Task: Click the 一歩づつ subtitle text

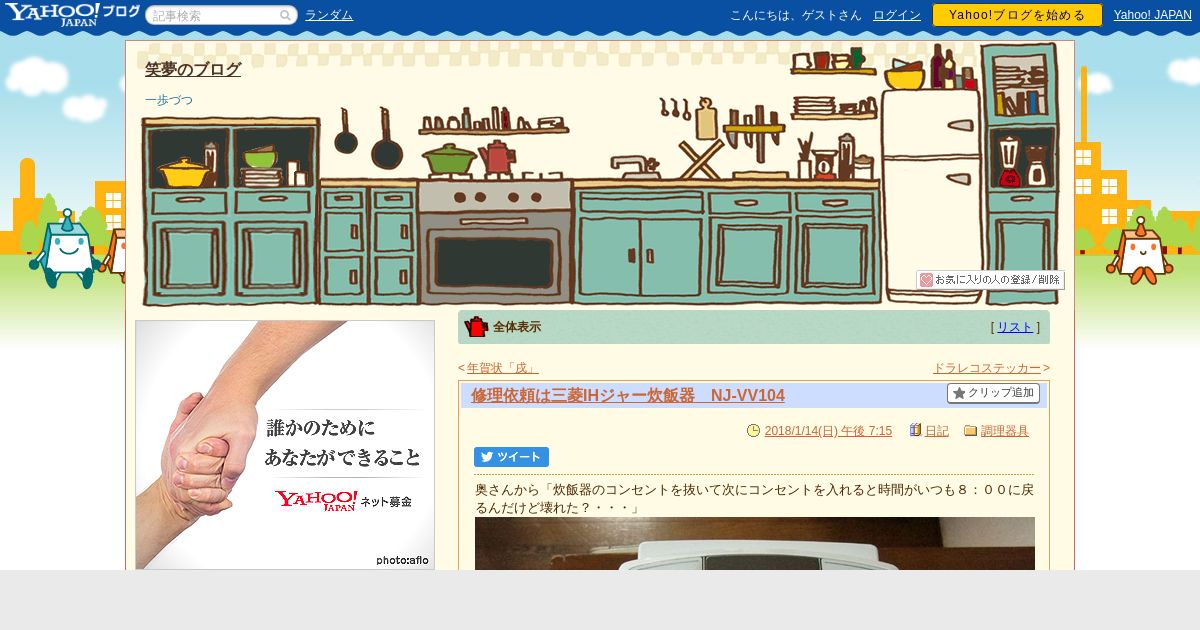Action: (169, 100)
